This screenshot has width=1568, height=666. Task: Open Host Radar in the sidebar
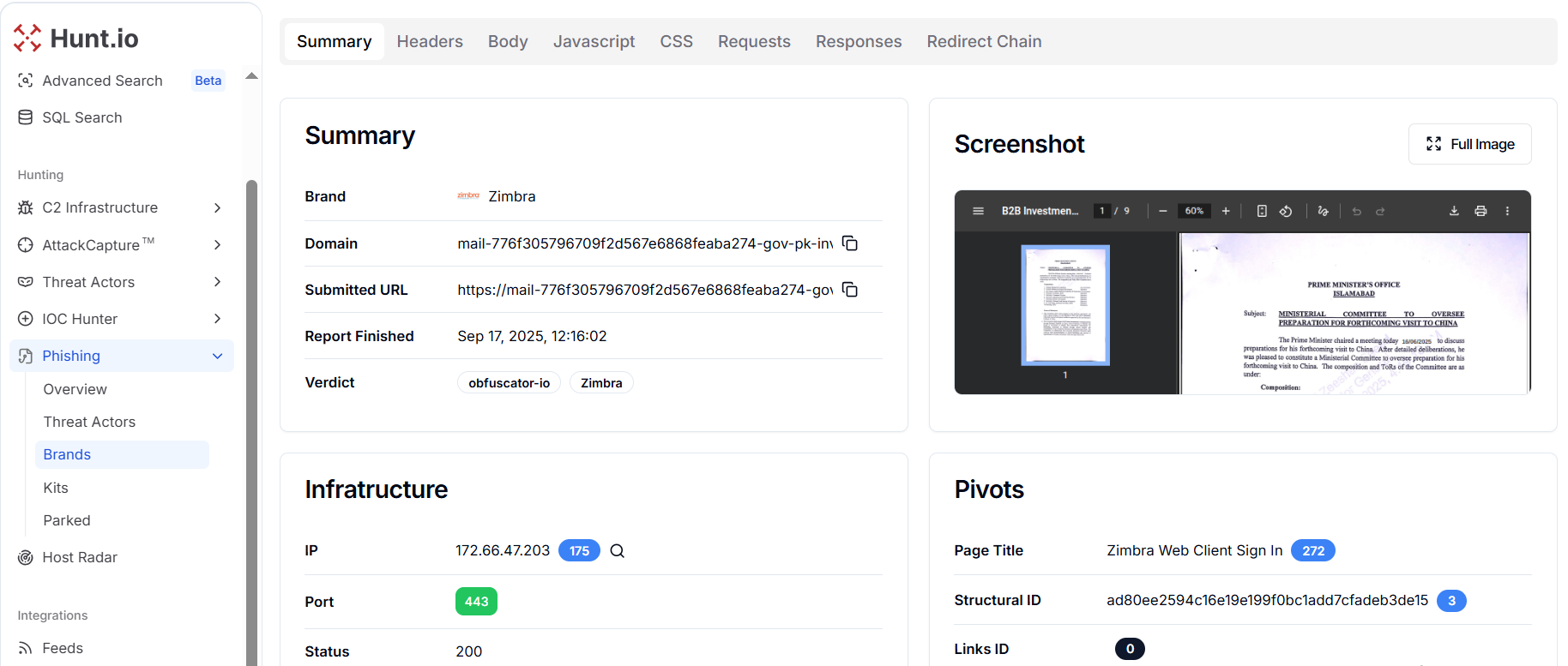[80, 557]
